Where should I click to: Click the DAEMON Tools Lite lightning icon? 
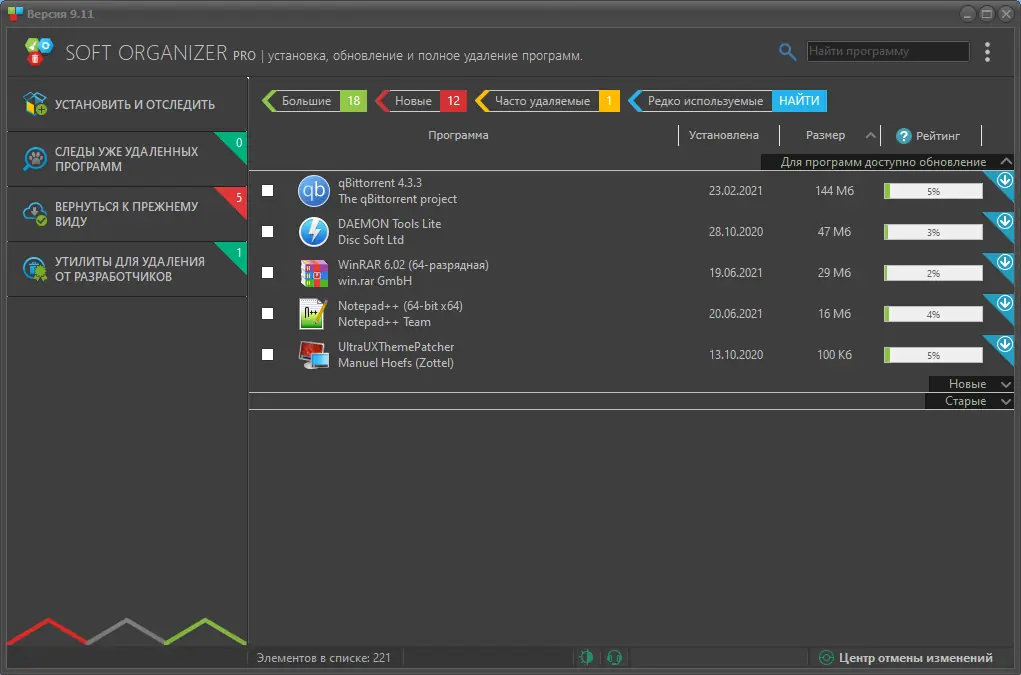[x=313, y=232]
